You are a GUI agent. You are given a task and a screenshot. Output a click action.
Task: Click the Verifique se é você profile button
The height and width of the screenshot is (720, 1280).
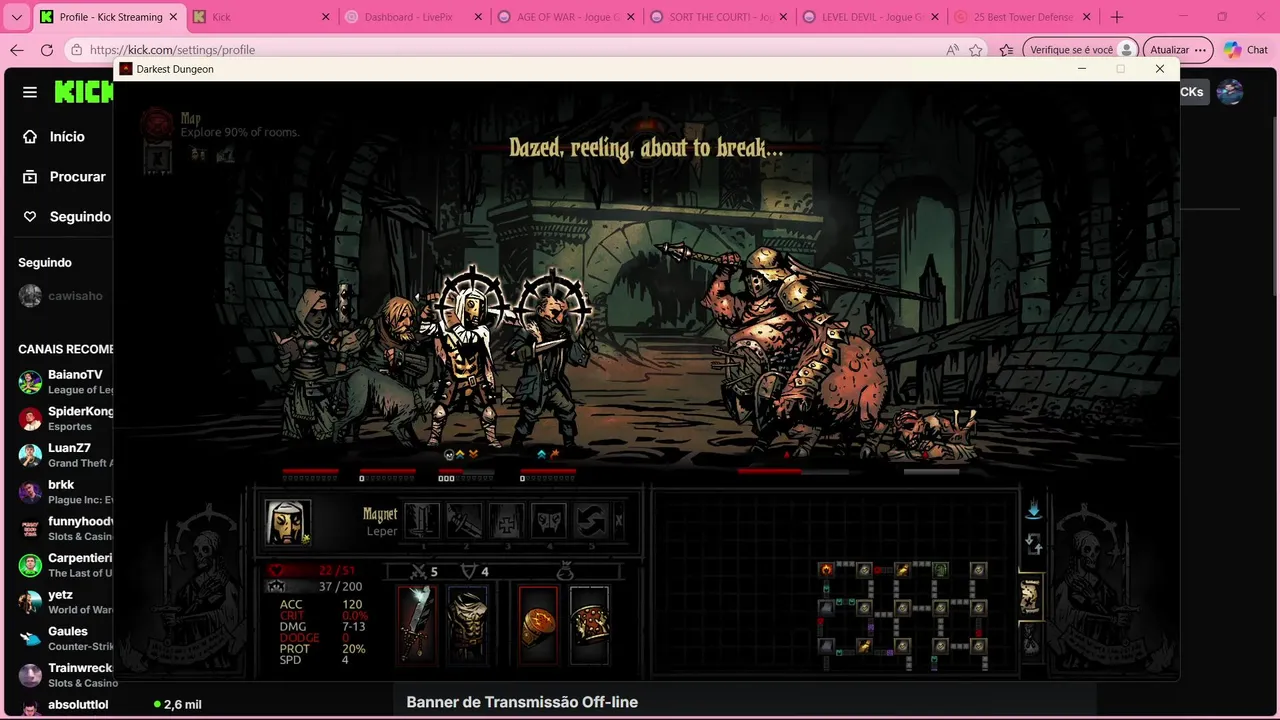point(1081,50)
